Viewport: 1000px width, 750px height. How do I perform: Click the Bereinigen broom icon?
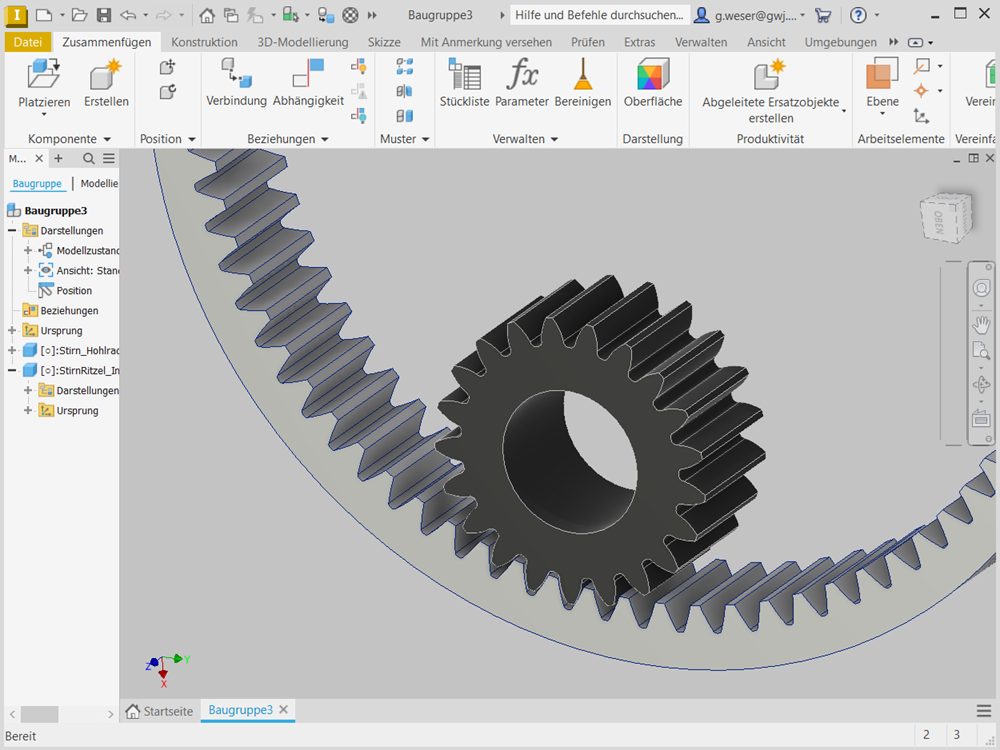582,77
